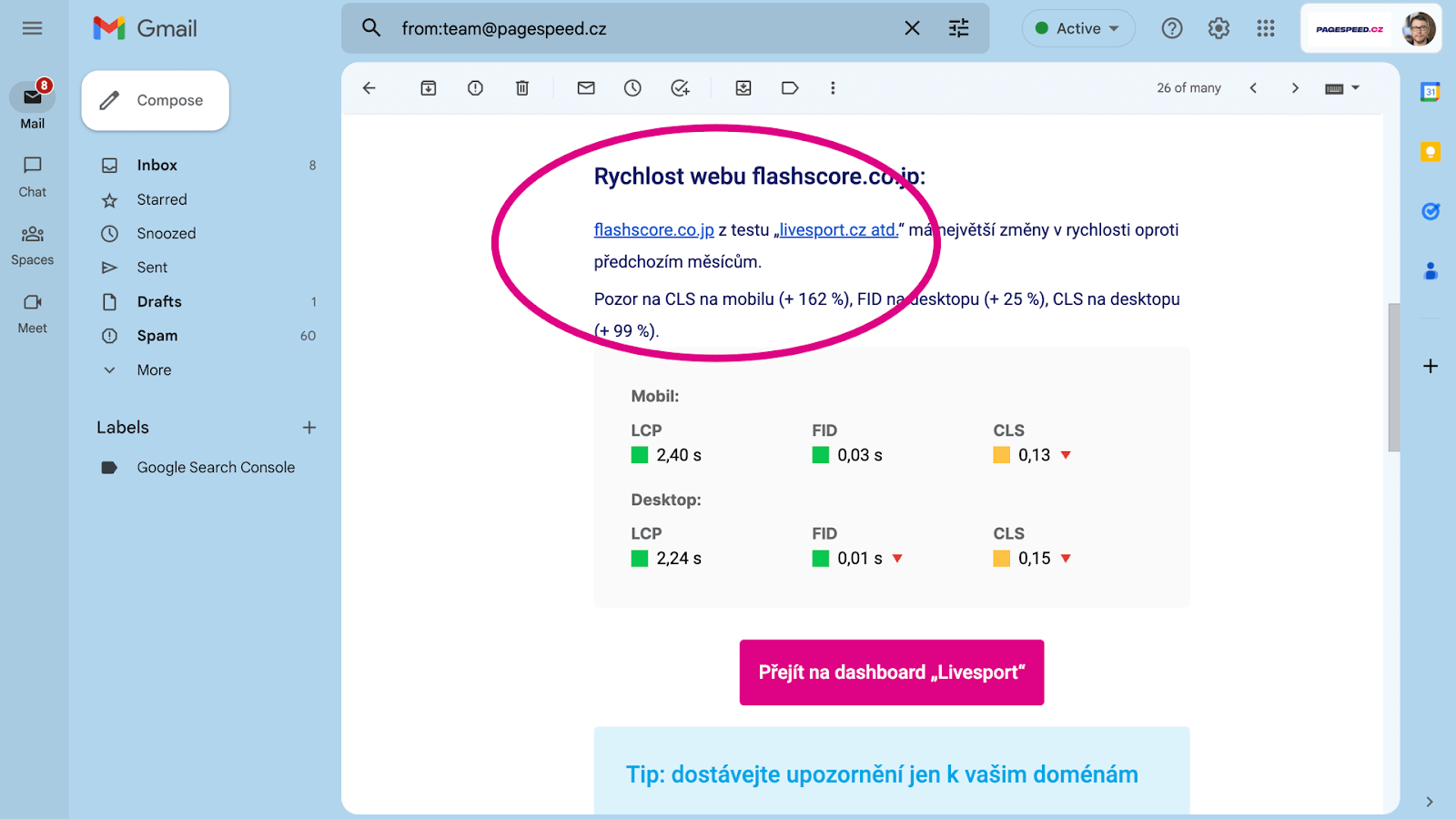1456x819 pixels.
Task: Delete the current email
Action: pyautogui.click(x=521, y=87)
